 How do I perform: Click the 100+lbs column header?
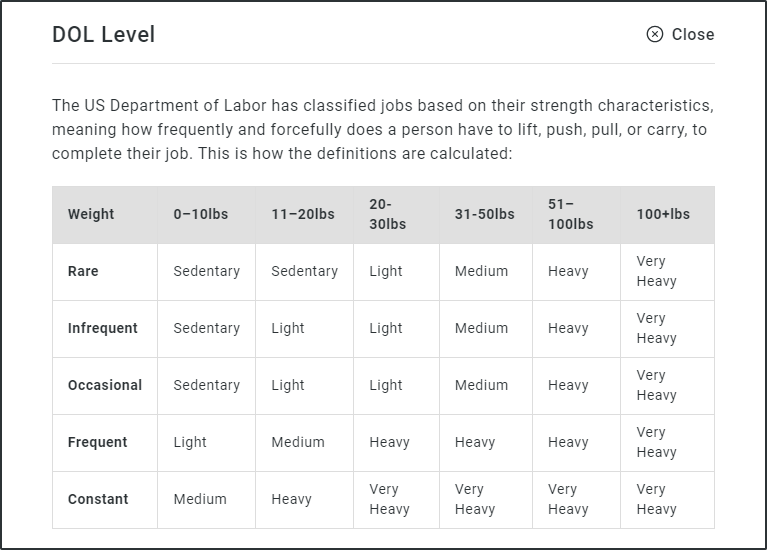663,214
